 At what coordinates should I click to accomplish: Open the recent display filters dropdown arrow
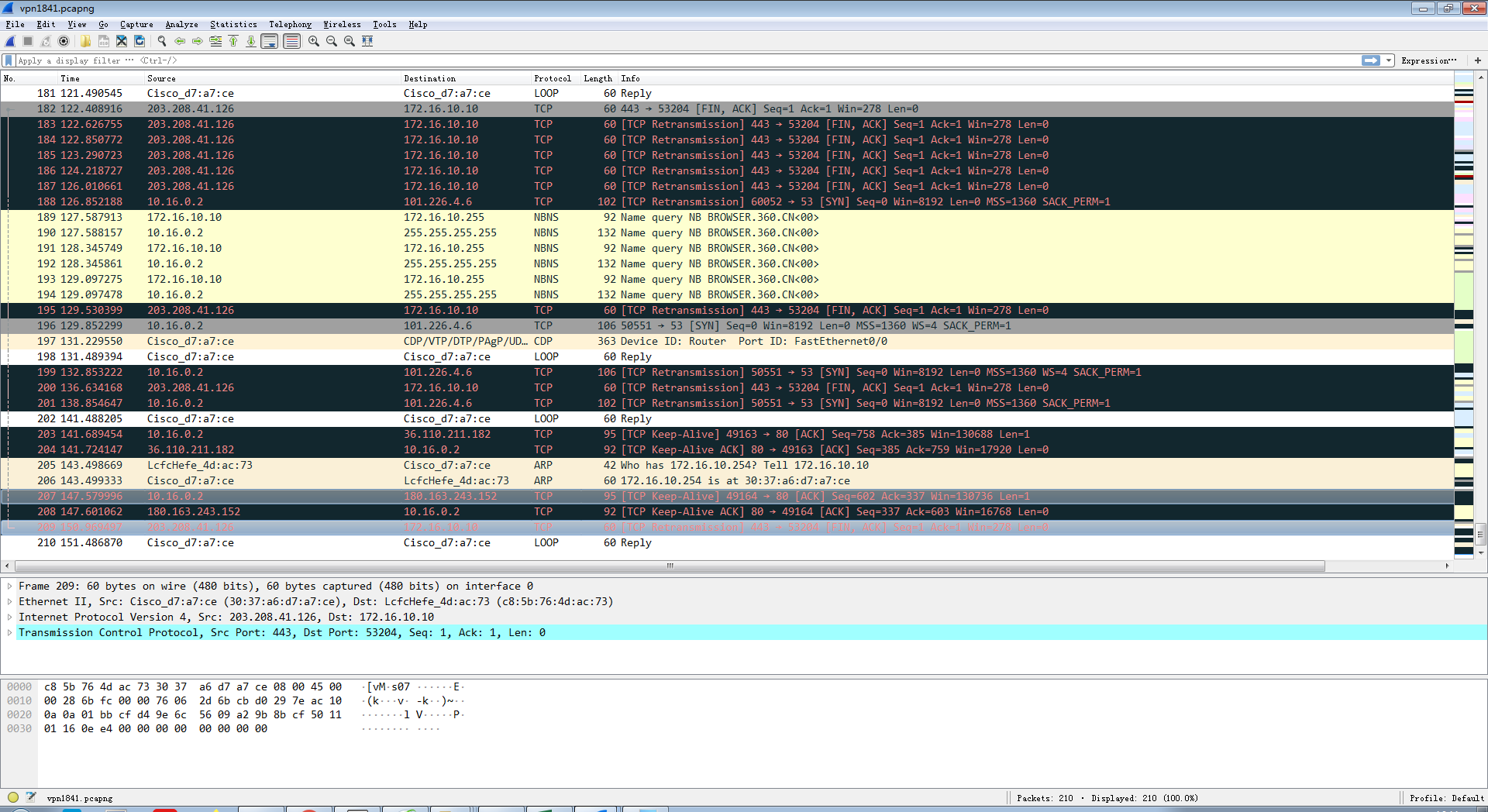coord(1389,60)
